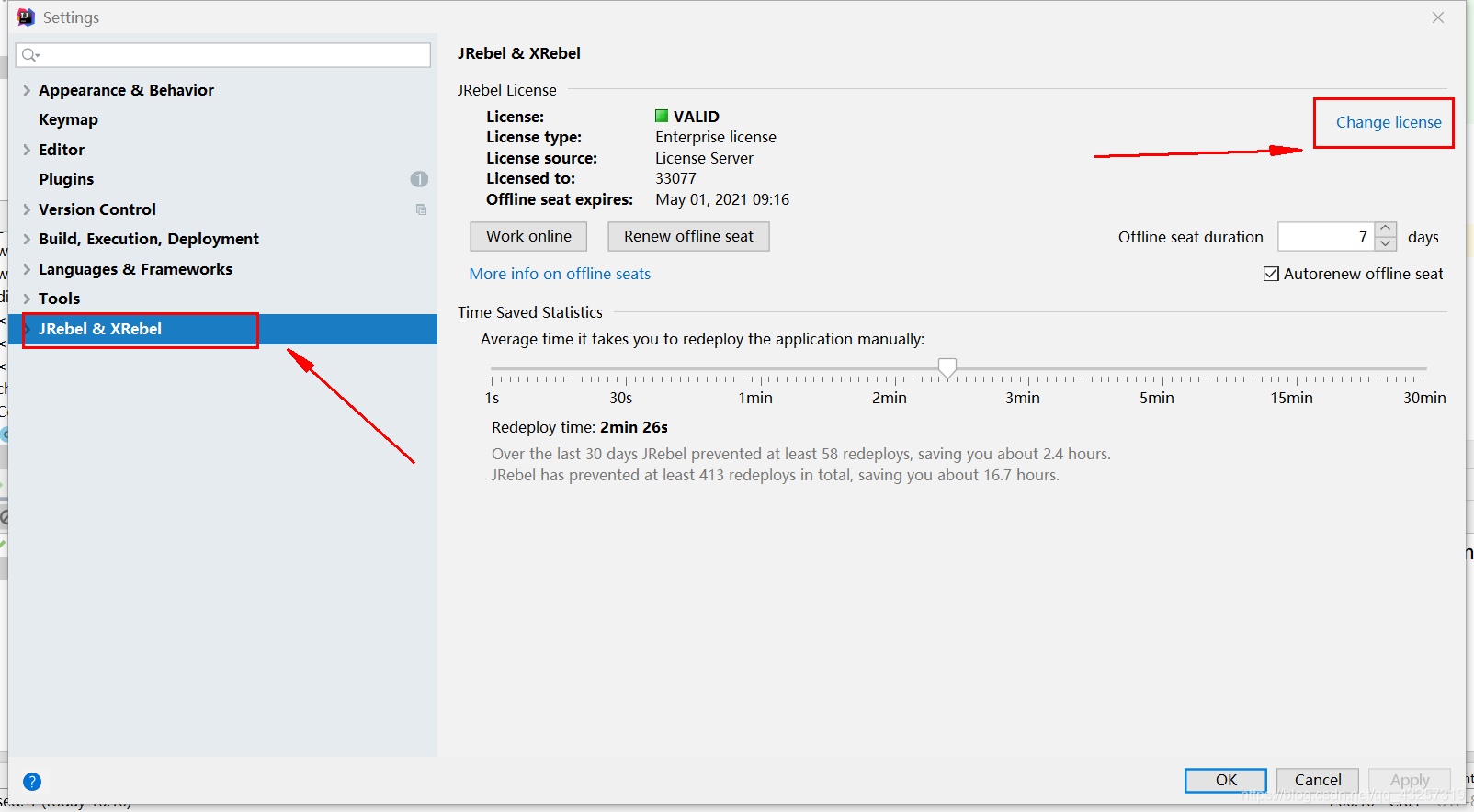
Task: Confirm settings with OK button
Action: (x=1226, y=780)
